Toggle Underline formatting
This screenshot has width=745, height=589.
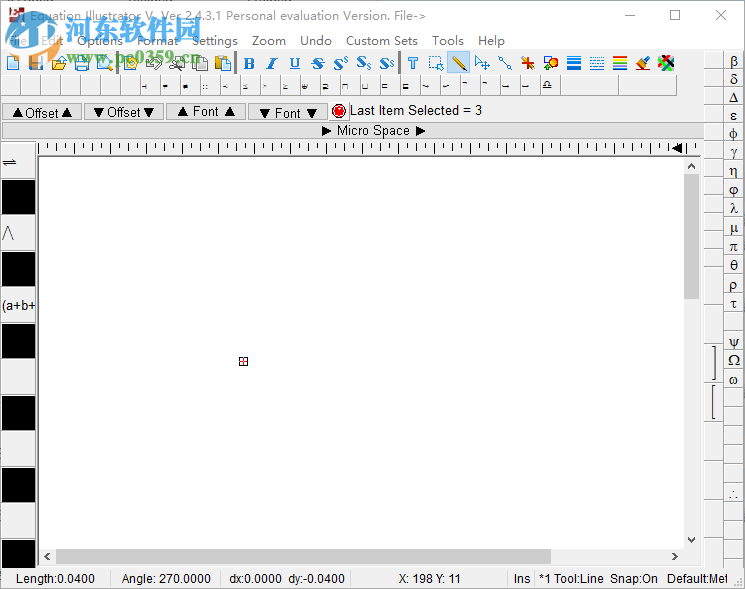point(295,63)
